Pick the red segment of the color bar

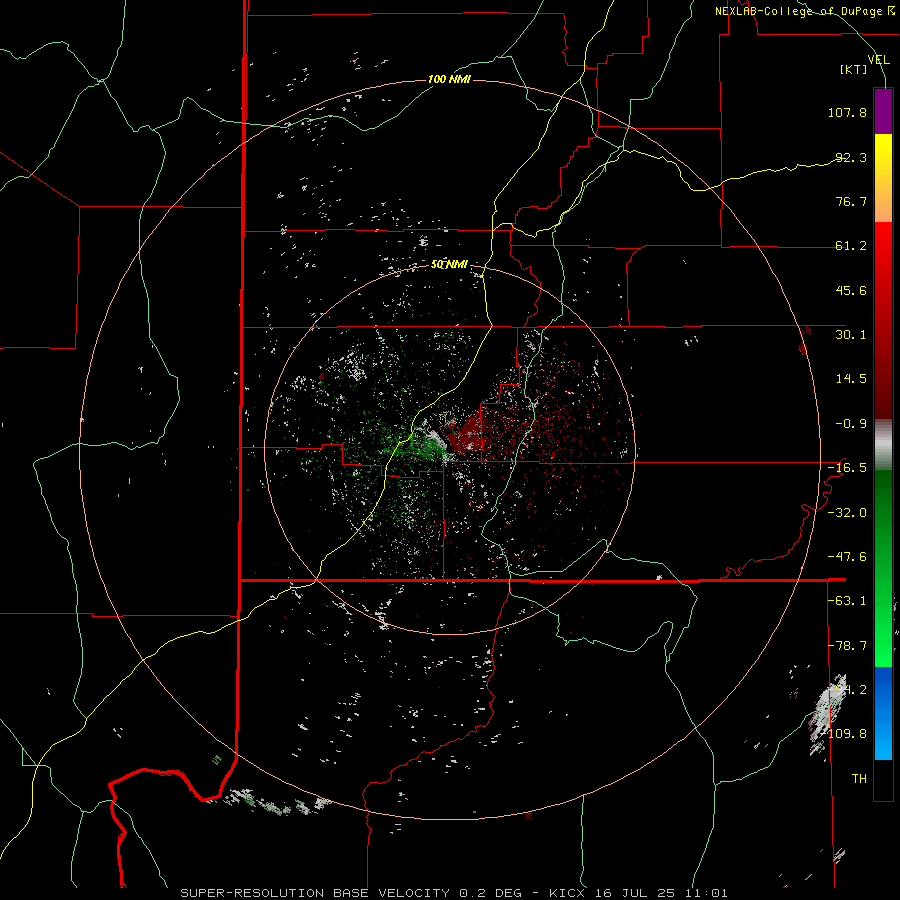883,320
